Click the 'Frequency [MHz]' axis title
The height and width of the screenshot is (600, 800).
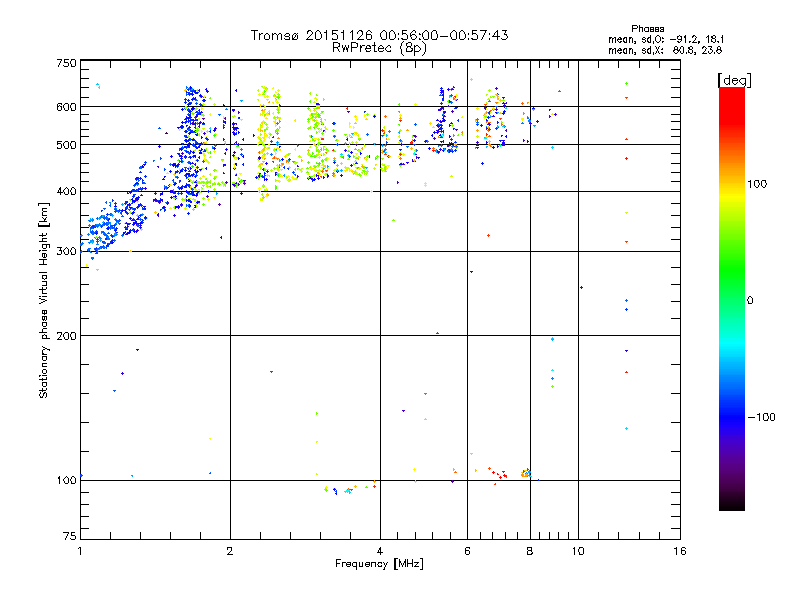(379, 564)
